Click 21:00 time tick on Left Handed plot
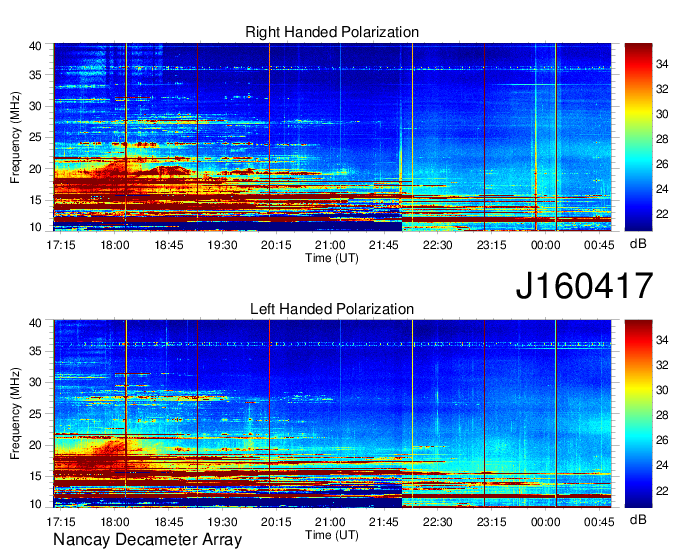This screenshot has width=680, height=552. [x=330, y=522]
